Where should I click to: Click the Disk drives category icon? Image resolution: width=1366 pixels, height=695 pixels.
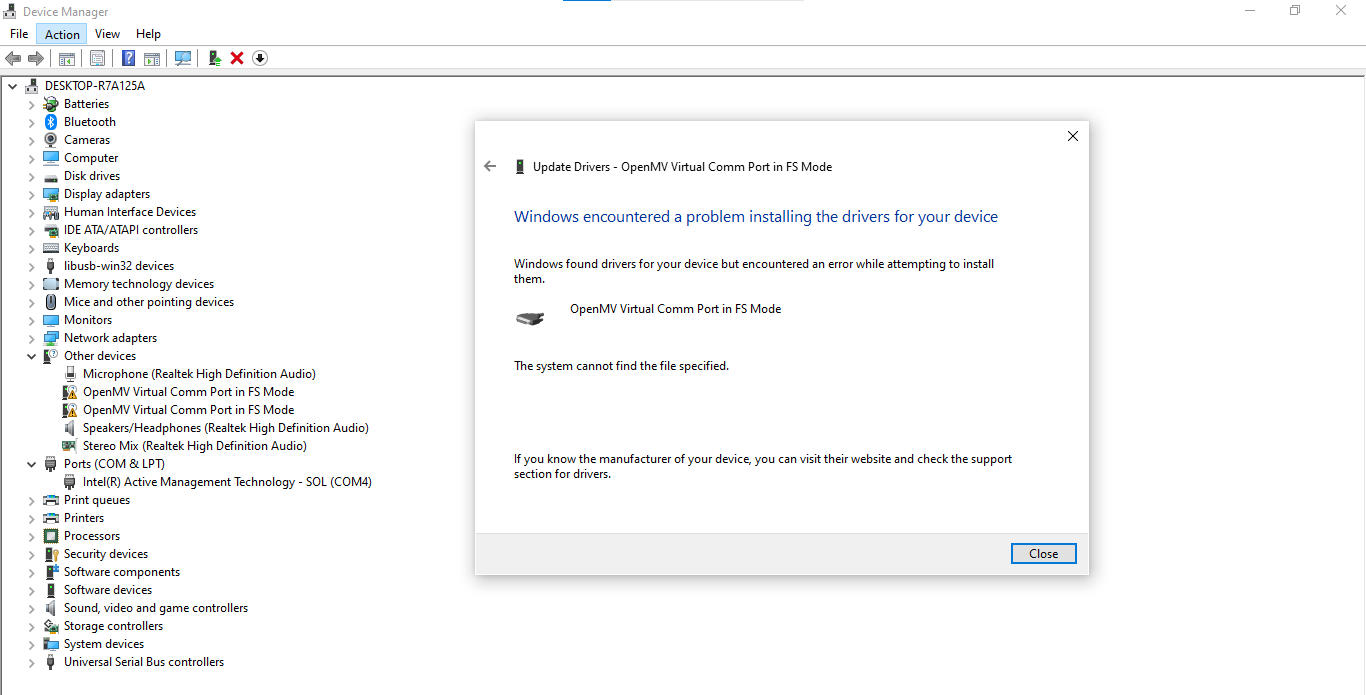pyautogui.click(x=51, y=176)
